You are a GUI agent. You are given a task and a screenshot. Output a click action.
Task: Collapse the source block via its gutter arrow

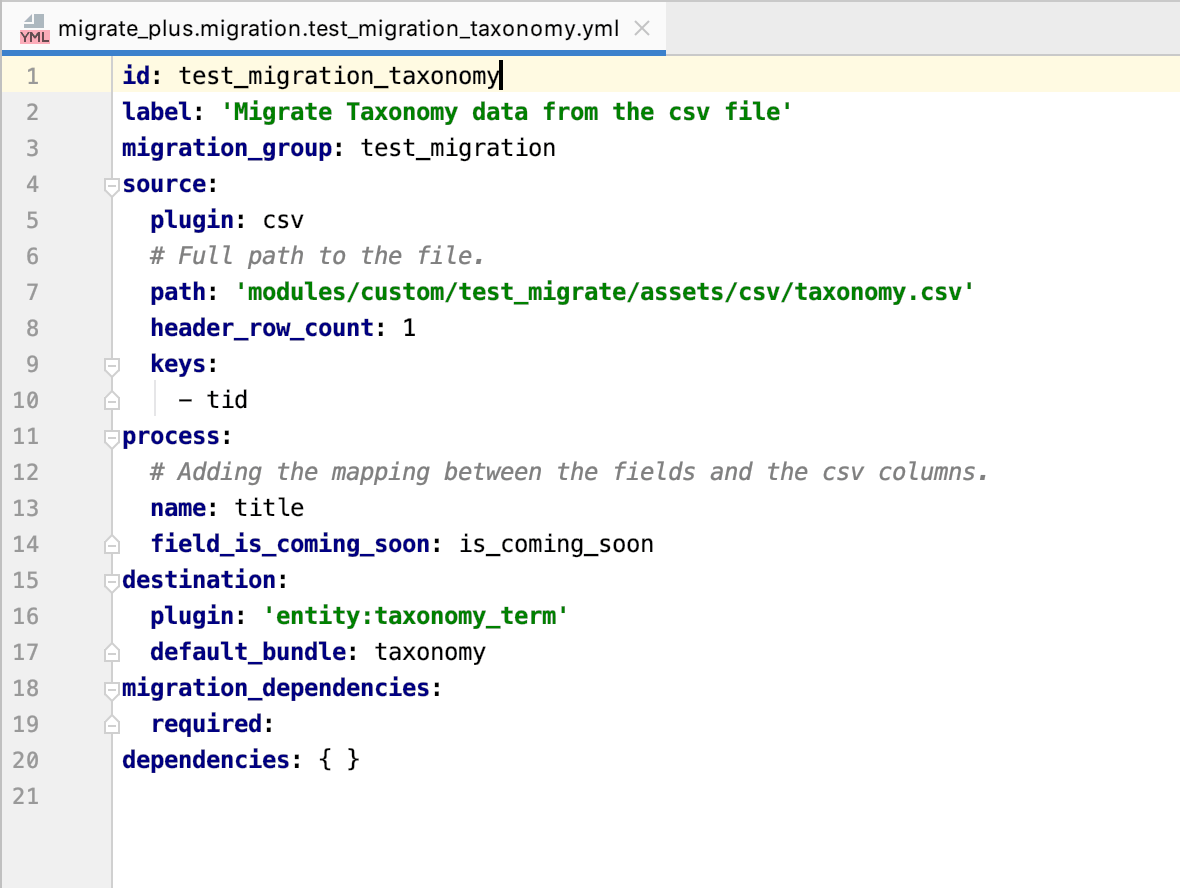[111, 184]
